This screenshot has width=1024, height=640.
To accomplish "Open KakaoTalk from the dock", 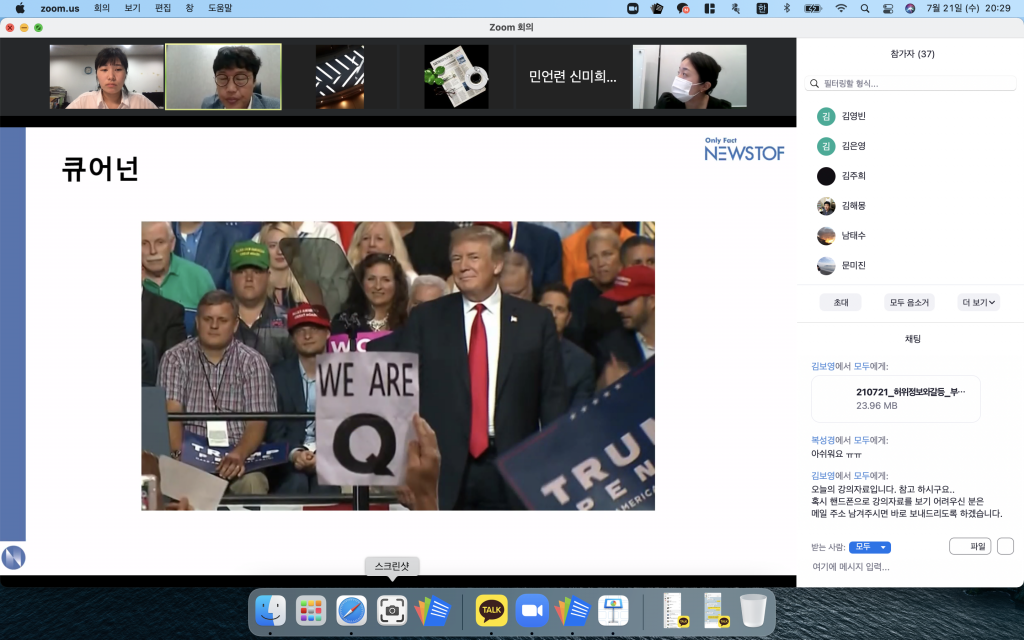I will (x=491, y=610).
